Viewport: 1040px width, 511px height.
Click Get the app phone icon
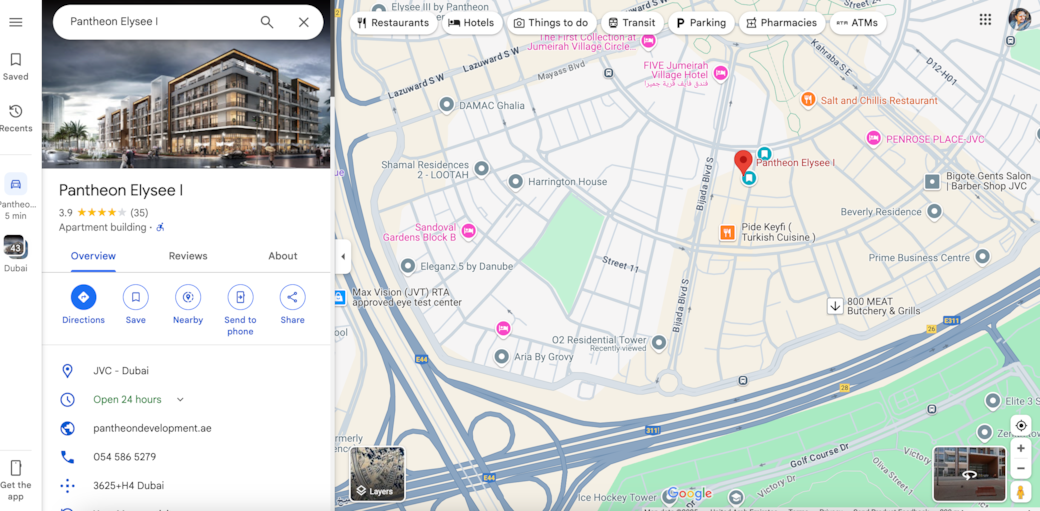[x=16, y=467]
